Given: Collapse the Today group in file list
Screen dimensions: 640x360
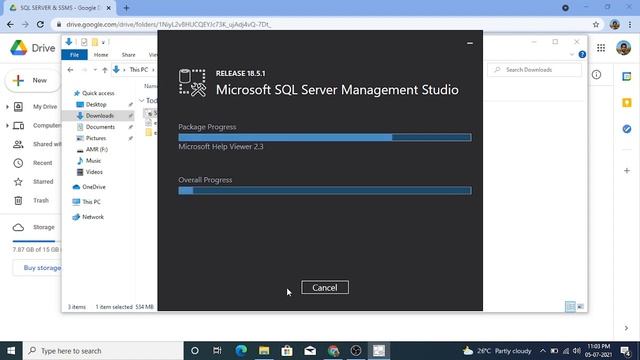Looking at the screenshot, I should click(142, 100).
